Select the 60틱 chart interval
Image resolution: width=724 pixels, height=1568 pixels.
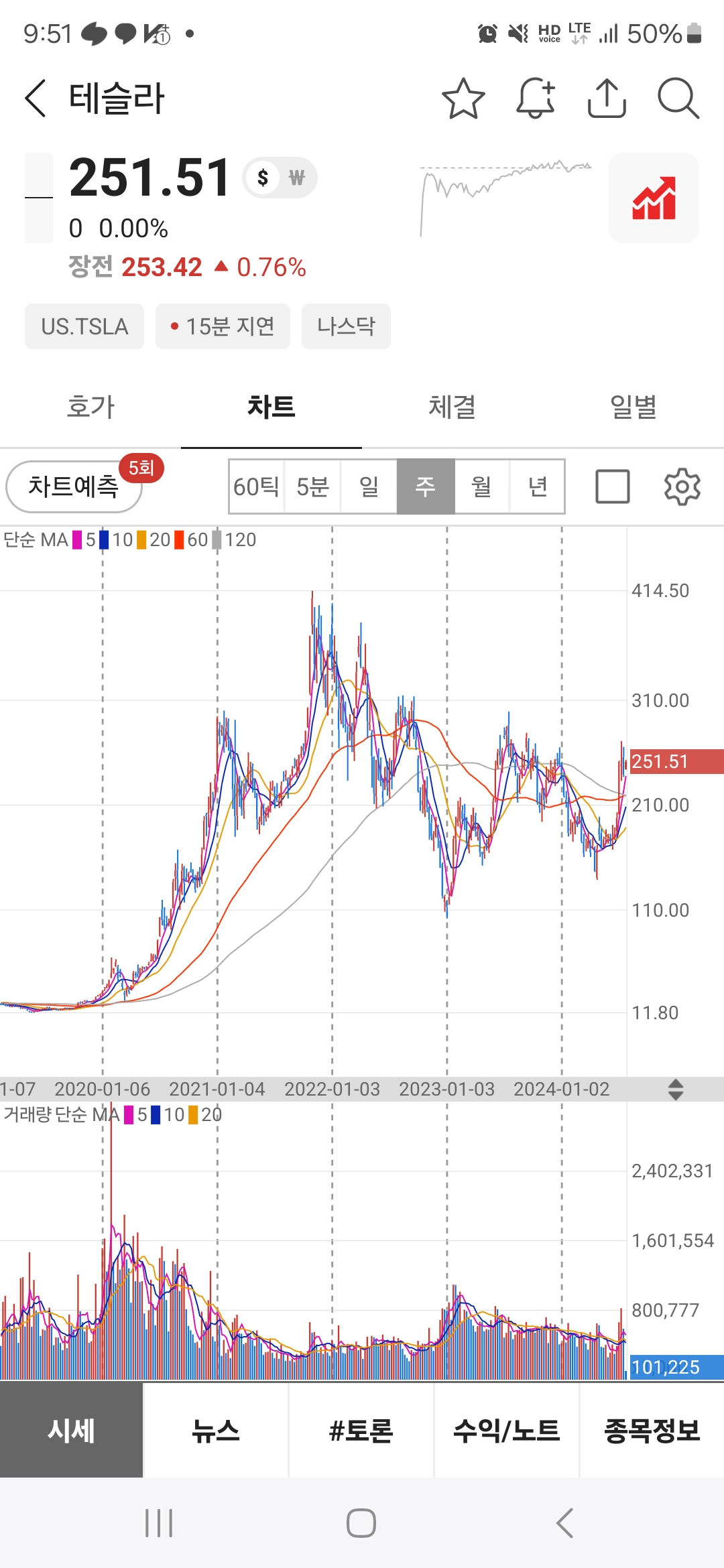click(256, 486)
